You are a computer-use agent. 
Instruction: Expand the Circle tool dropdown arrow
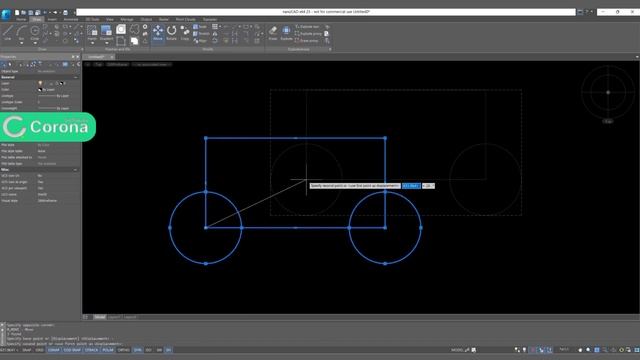coord(35,43)
